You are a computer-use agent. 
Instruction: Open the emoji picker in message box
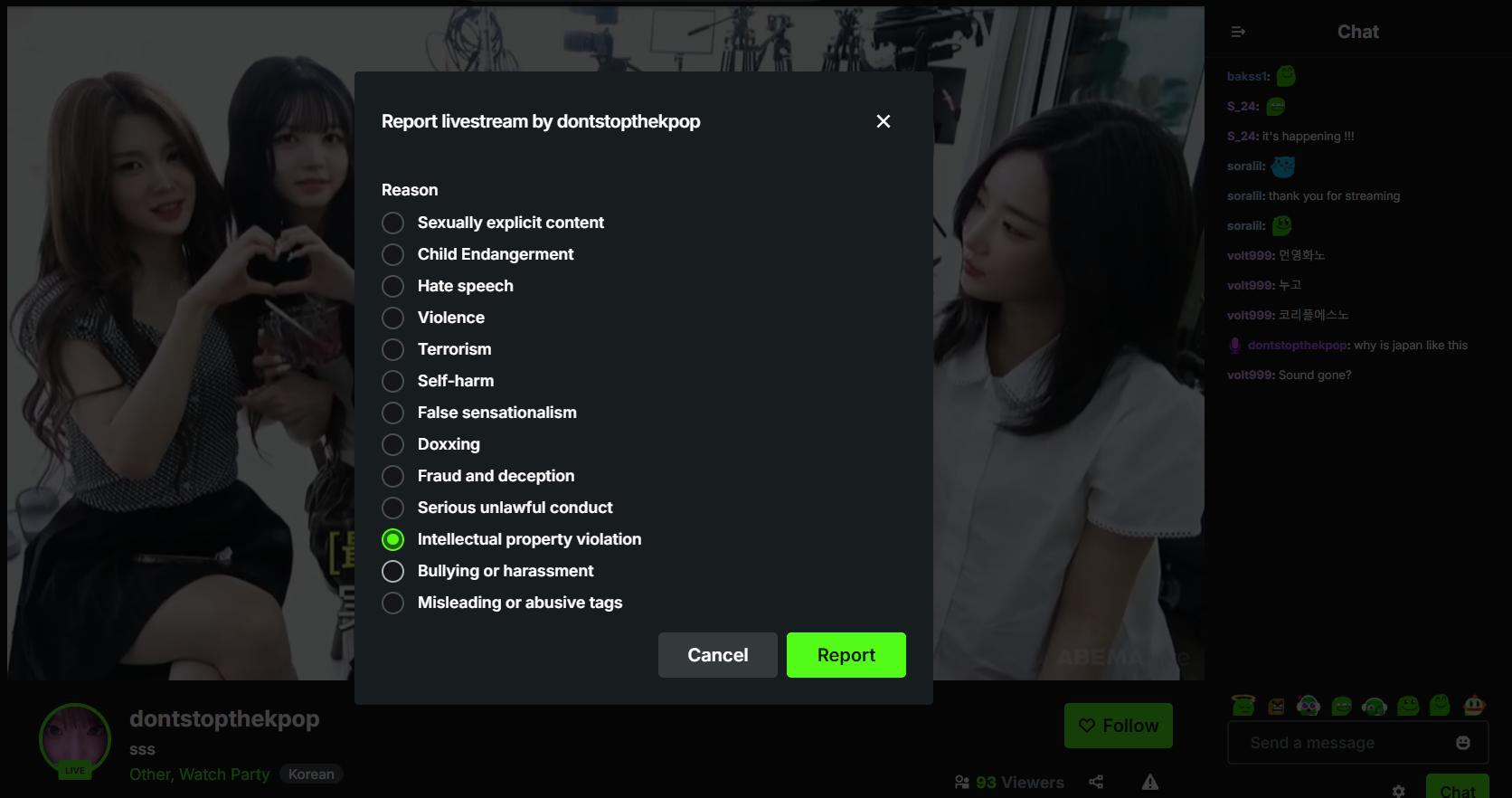point(1463,743)
